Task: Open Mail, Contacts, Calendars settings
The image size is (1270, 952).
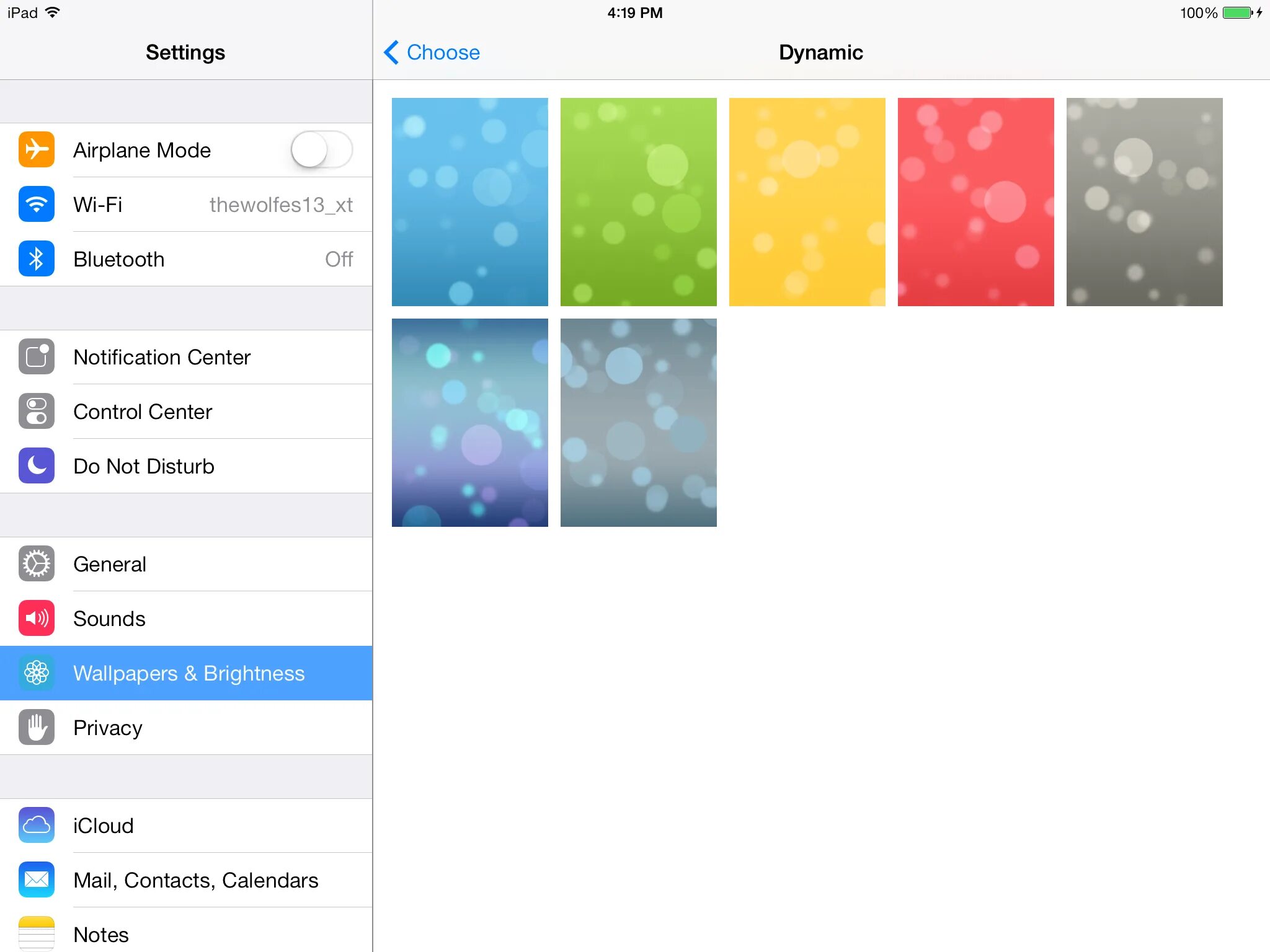Action: [195, 880]
